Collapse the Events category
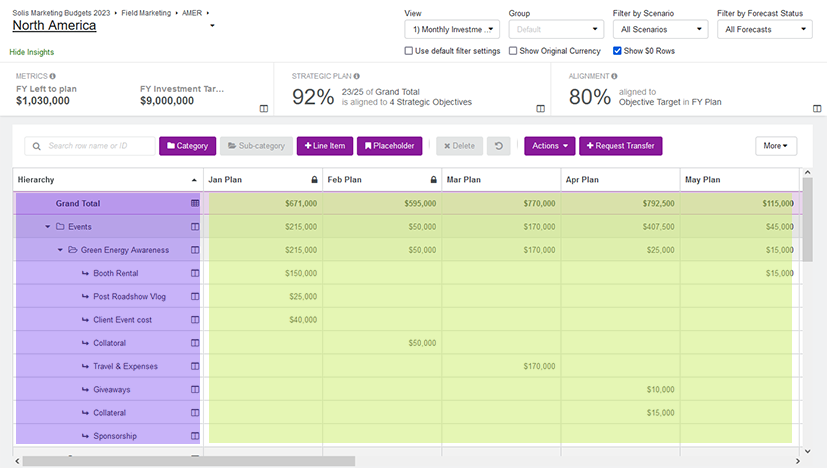827x468 pixels. pos(47,227)
